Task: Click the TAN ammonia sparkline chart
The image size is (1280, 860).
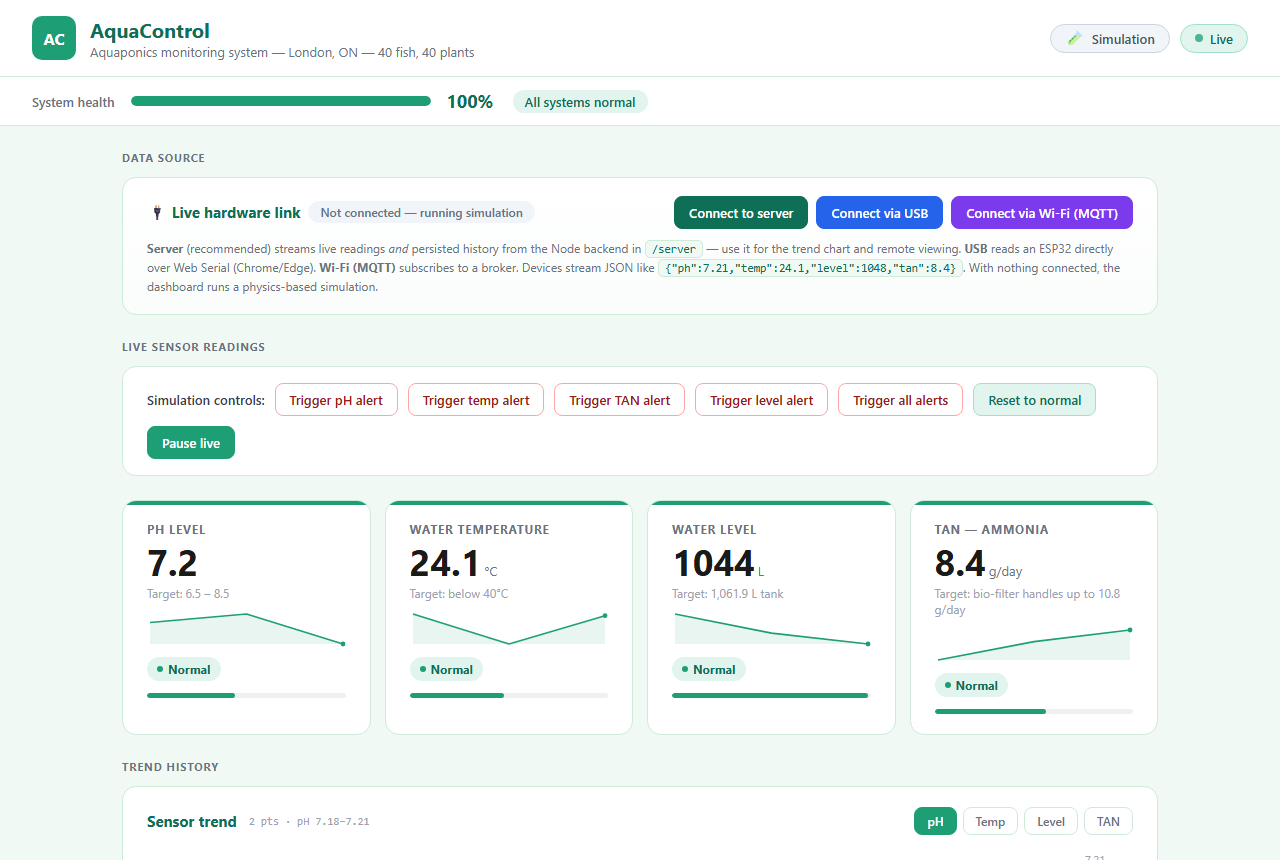Action: point(1034,644)
